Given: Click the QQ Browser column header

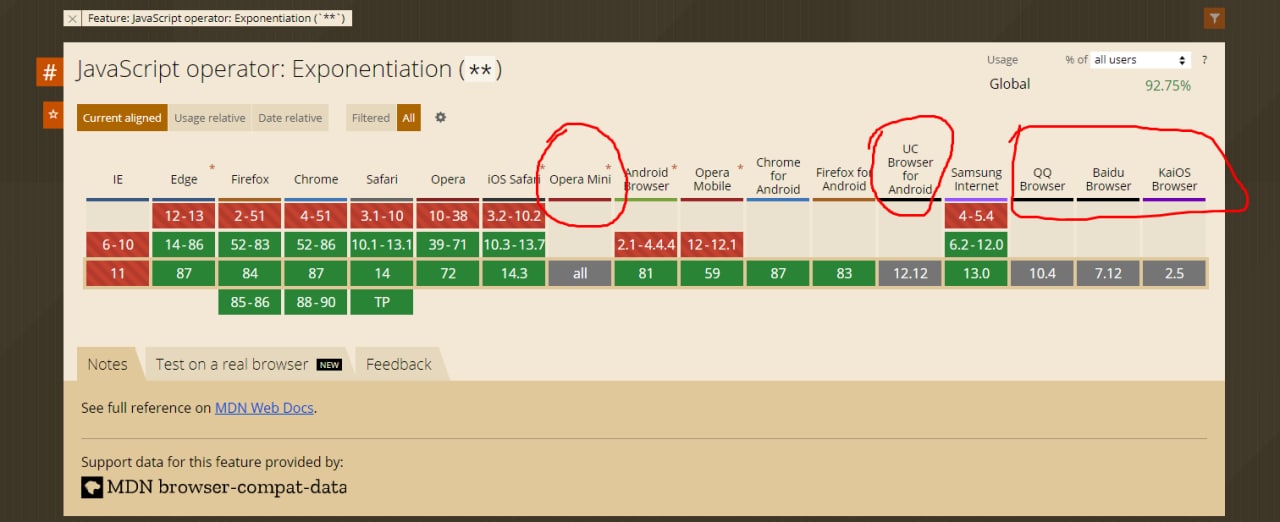Looking at the screenshot, I should 1042,180.
